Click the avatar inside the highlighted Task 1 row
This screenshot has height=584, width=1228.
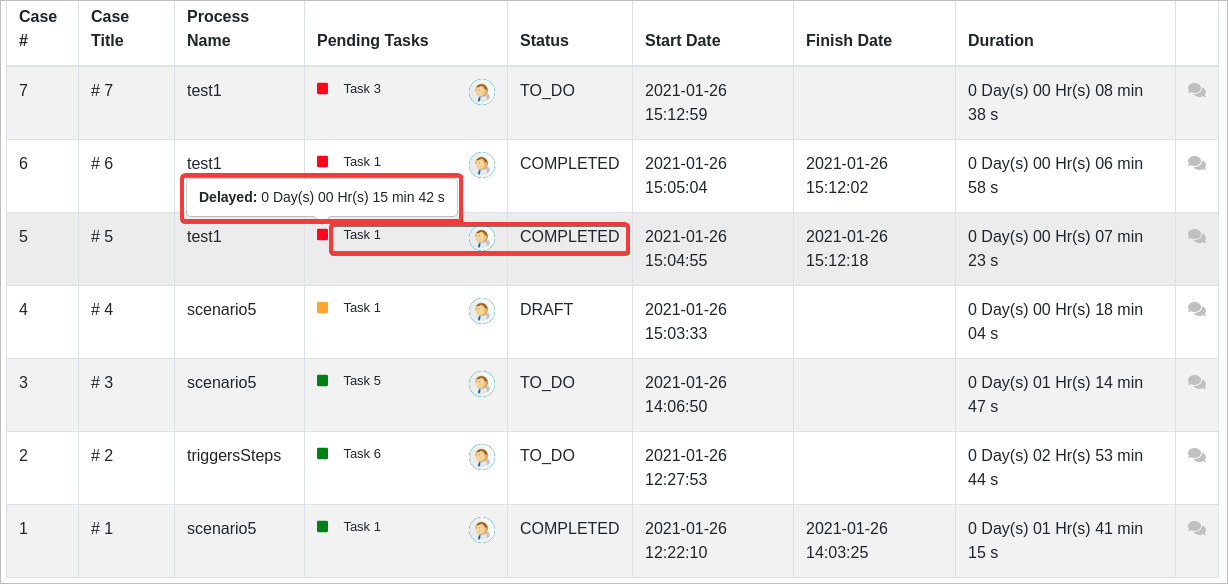[482, 238]
